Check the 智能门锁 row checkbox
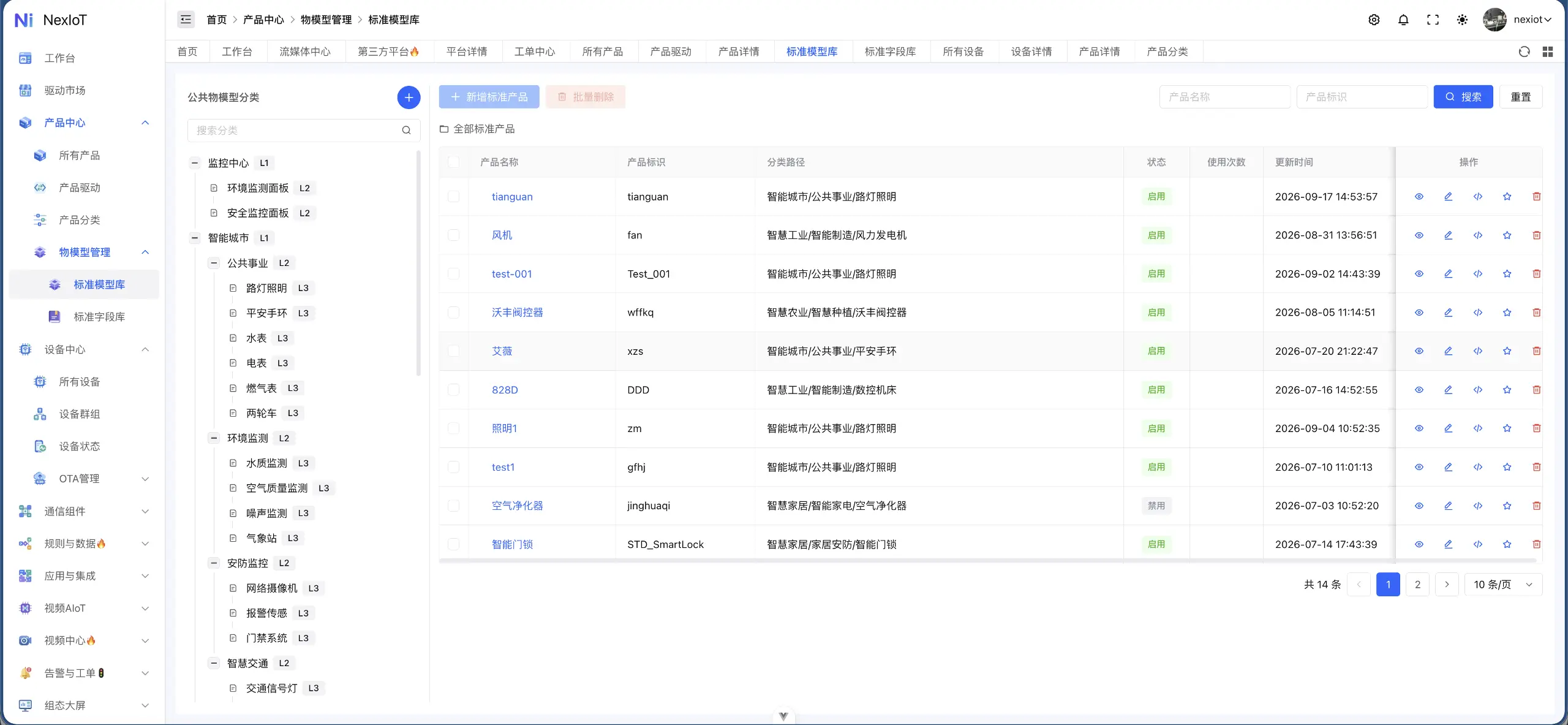The image size is (1568, 725). [x=453, y=544]
